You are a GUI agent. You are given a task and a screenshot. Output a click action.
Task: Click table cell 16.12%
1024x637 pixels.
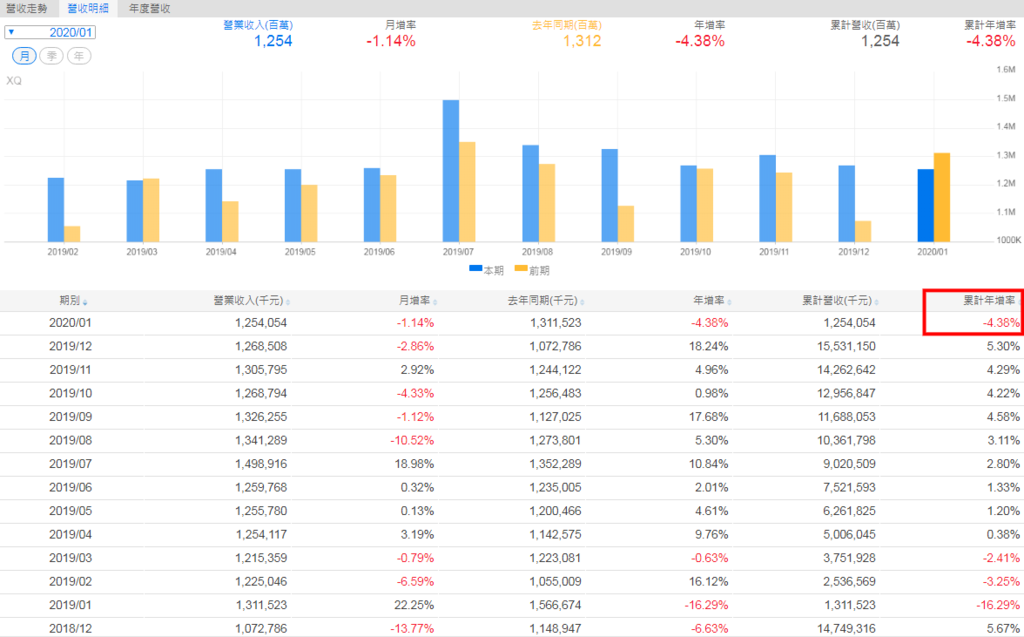tap(708, 581)
